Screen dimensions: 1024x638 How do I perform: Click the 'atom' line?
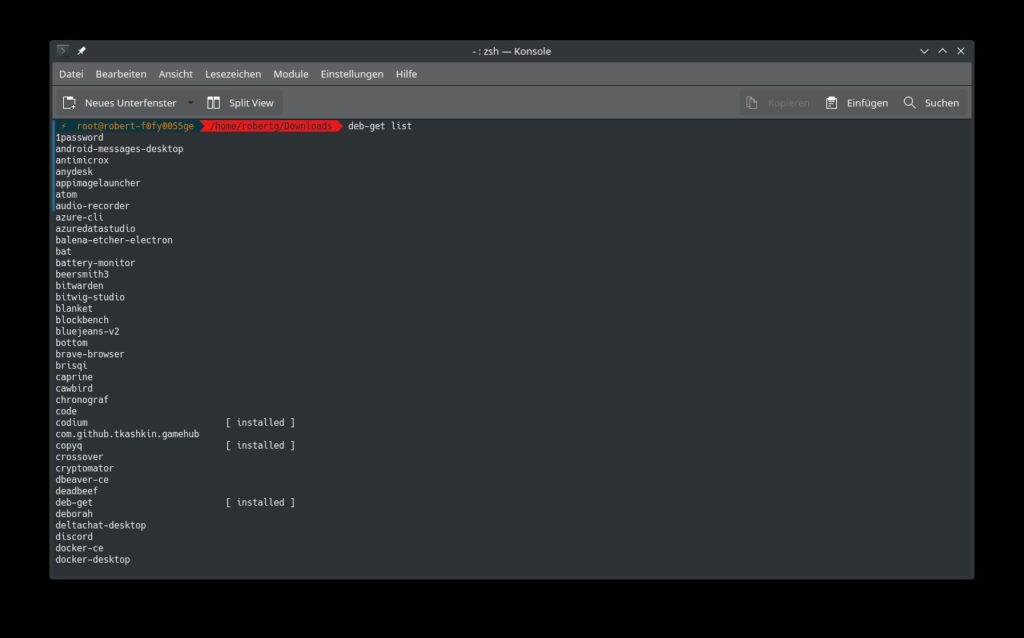[66, 195]
